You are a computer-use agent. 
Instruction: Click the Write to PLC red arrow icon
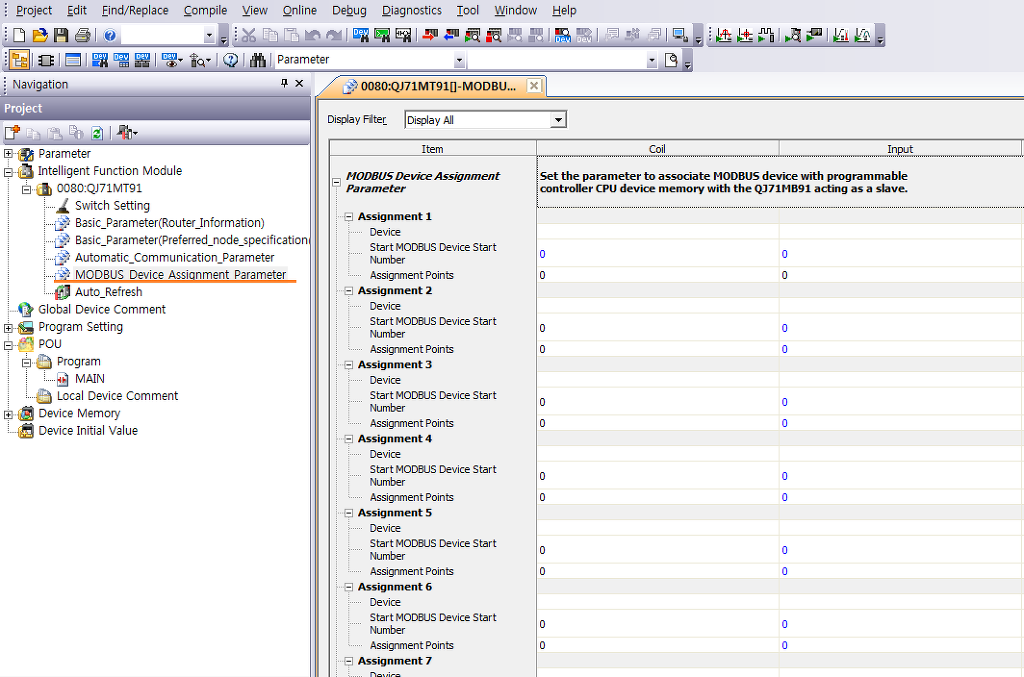(430, 35)
